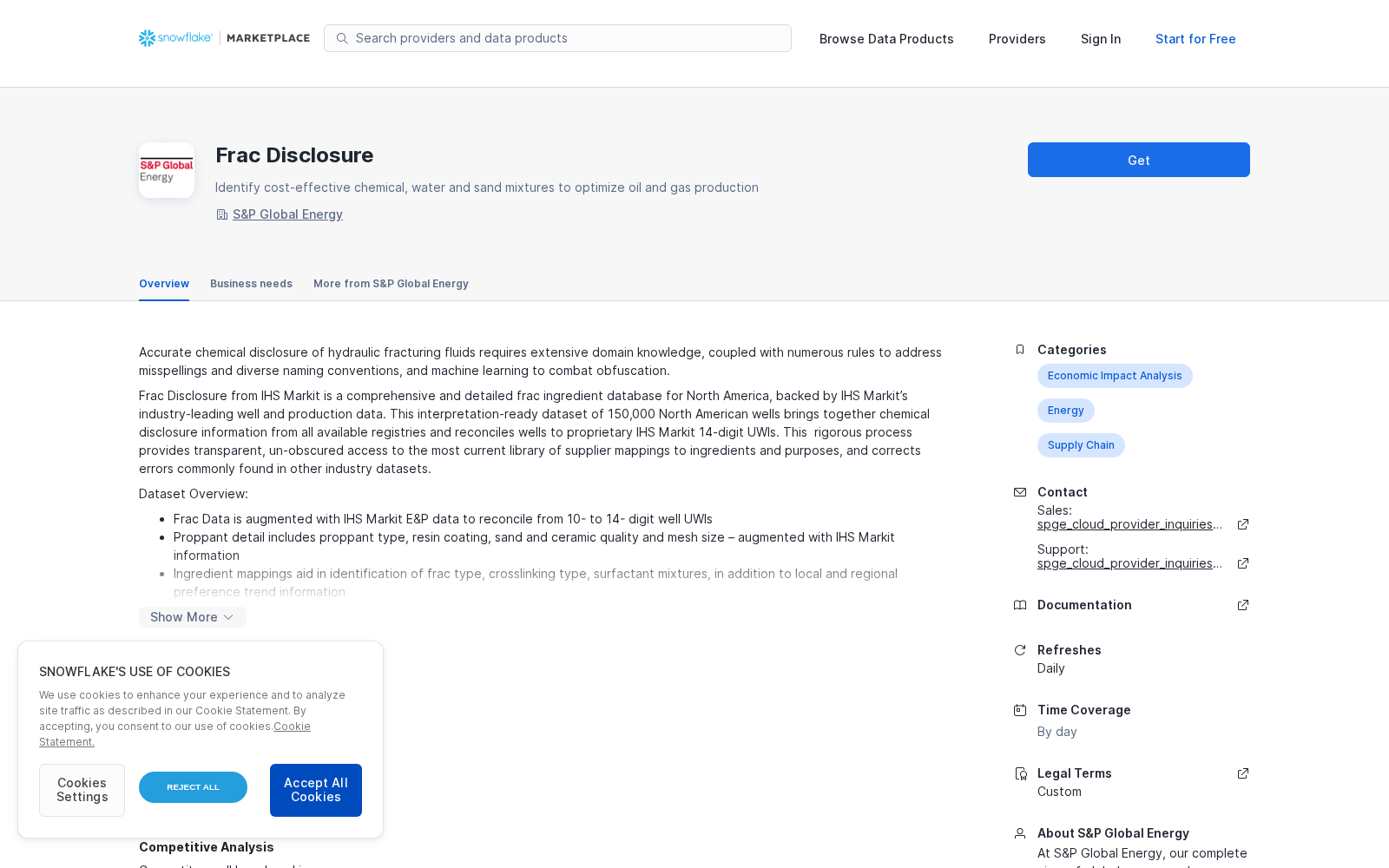Click the Documentation heading link
The image size is (1389, 868).
coord(1084,605)
